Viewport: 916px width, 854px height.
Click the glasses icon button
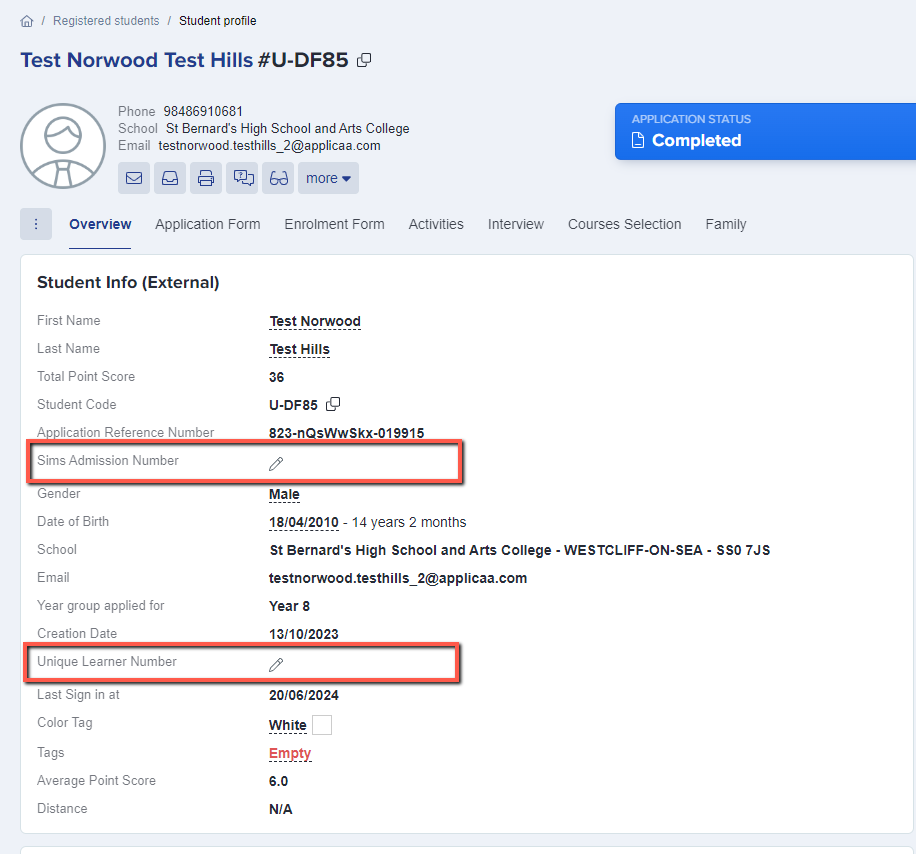[278, 178]
